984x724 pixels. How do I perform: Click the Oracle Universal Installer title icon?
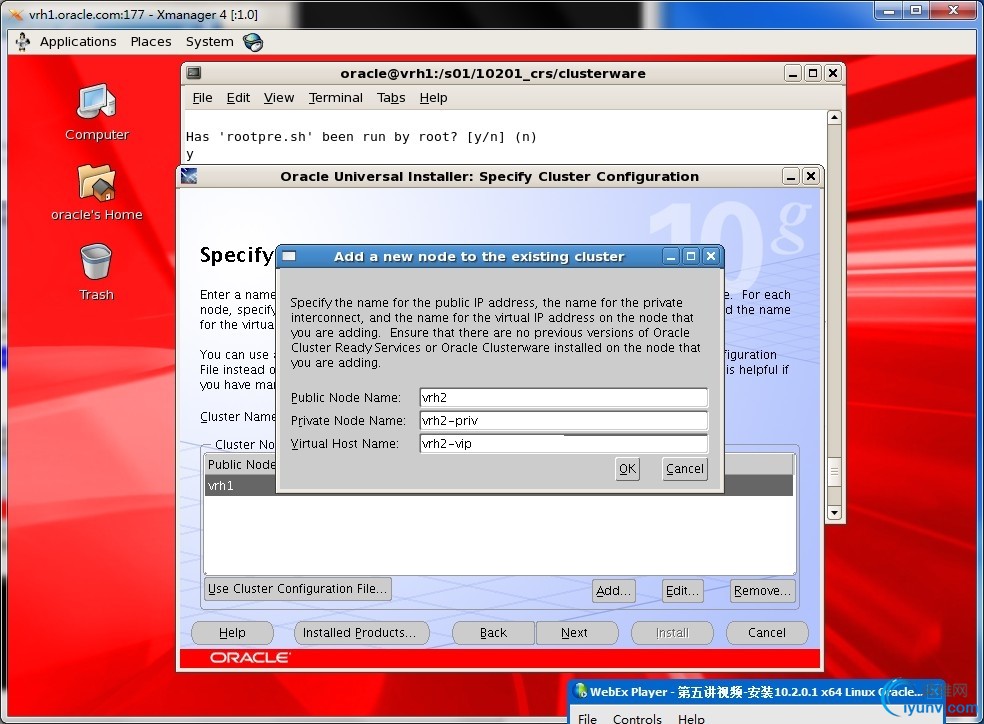[x=189, y=176]
